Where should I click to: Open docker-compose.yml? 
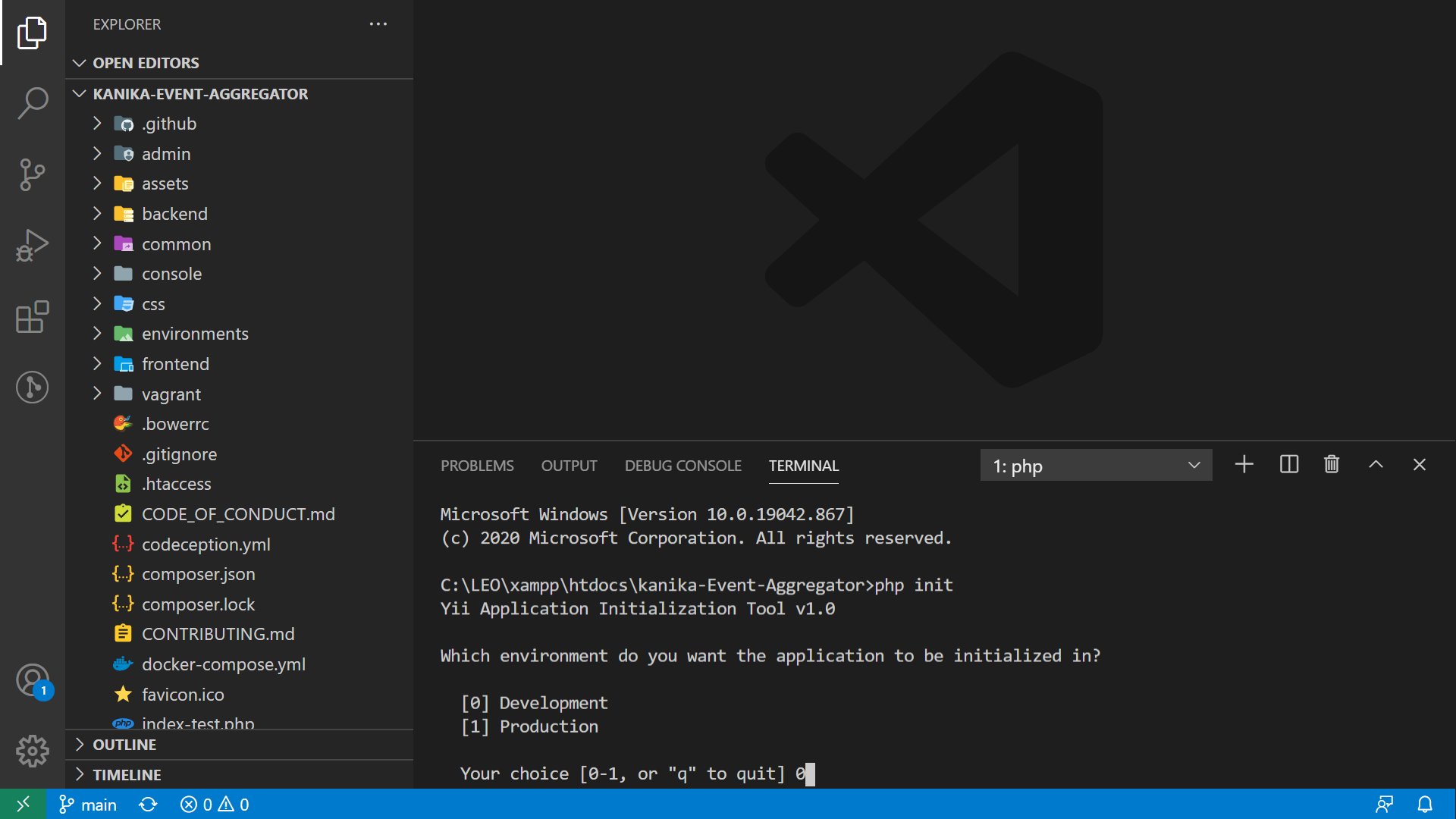pos(240,664)
